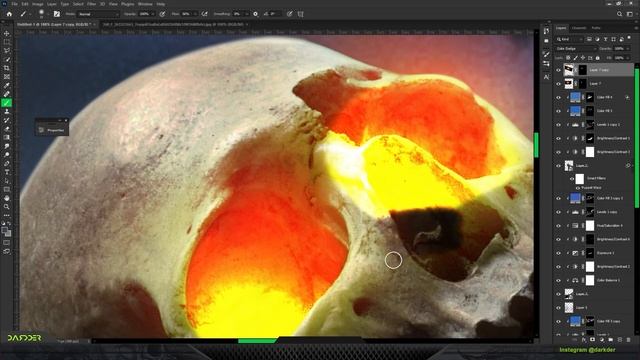
Task: Open the Flow value dropdown
Action: click(x=195, y=14)
